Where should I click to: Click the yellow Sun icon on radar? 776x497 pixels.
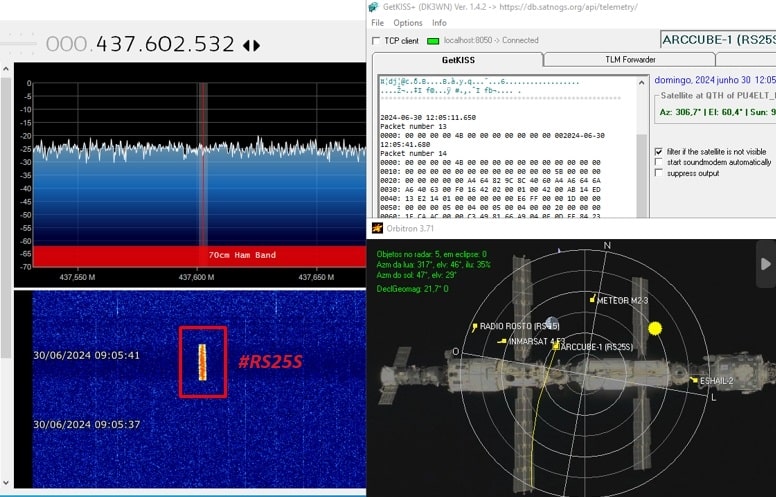(x=656, y=328)
